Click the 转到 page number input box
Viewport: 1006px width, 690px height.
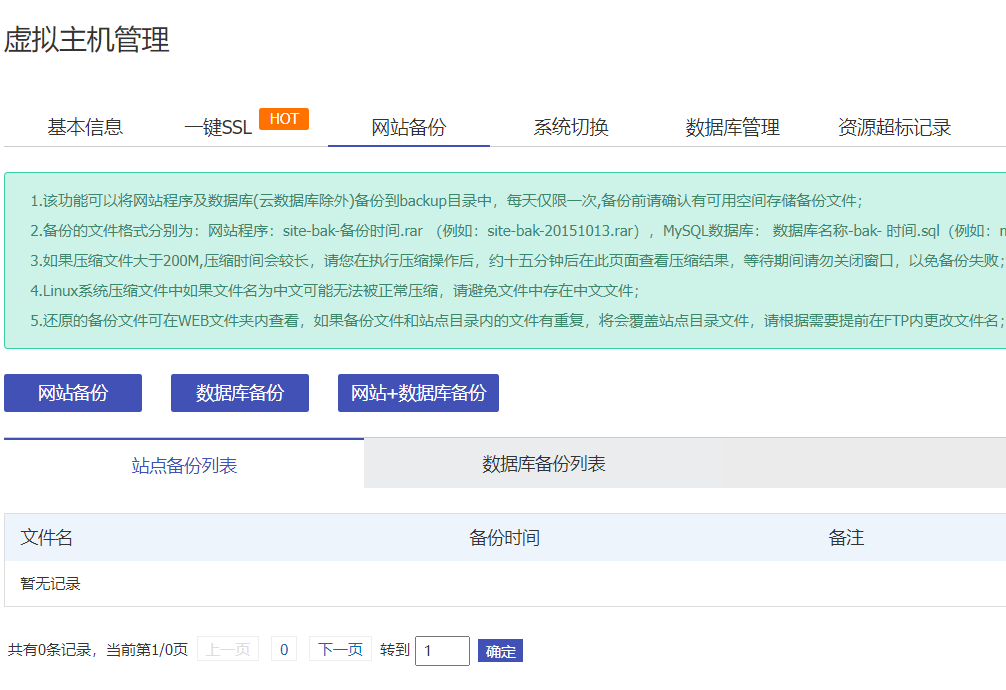point(443,650)
